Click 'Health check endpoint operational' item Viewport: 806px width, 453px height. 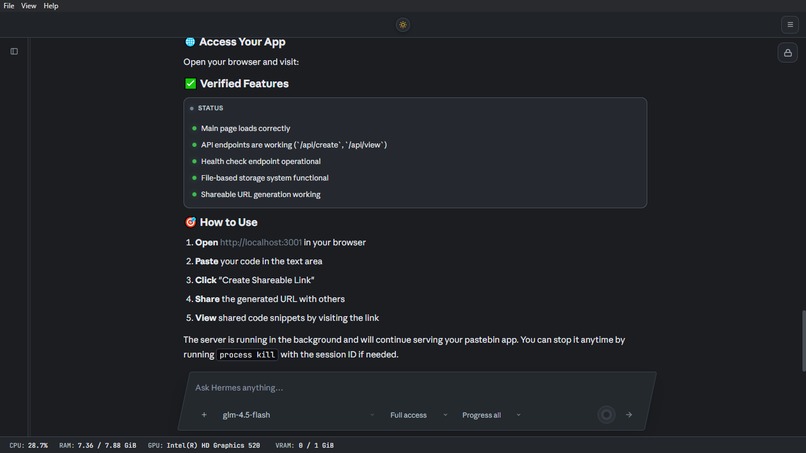261,161
